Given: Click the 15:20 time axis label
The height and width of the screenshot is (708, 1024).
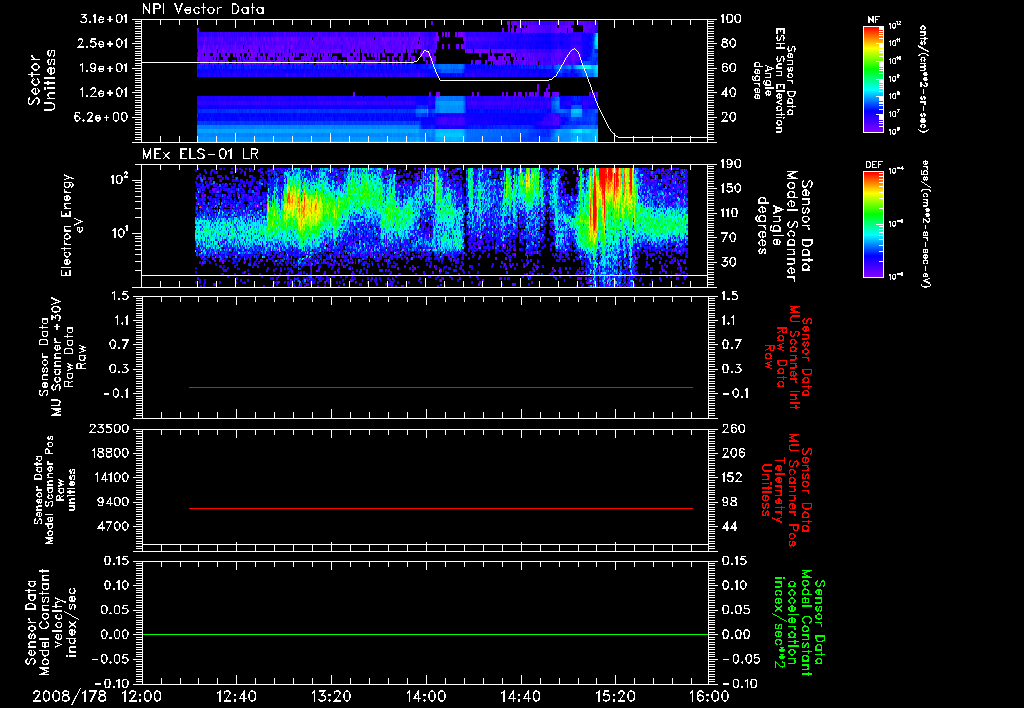Looking at the screenshot, I should point(615,696).
